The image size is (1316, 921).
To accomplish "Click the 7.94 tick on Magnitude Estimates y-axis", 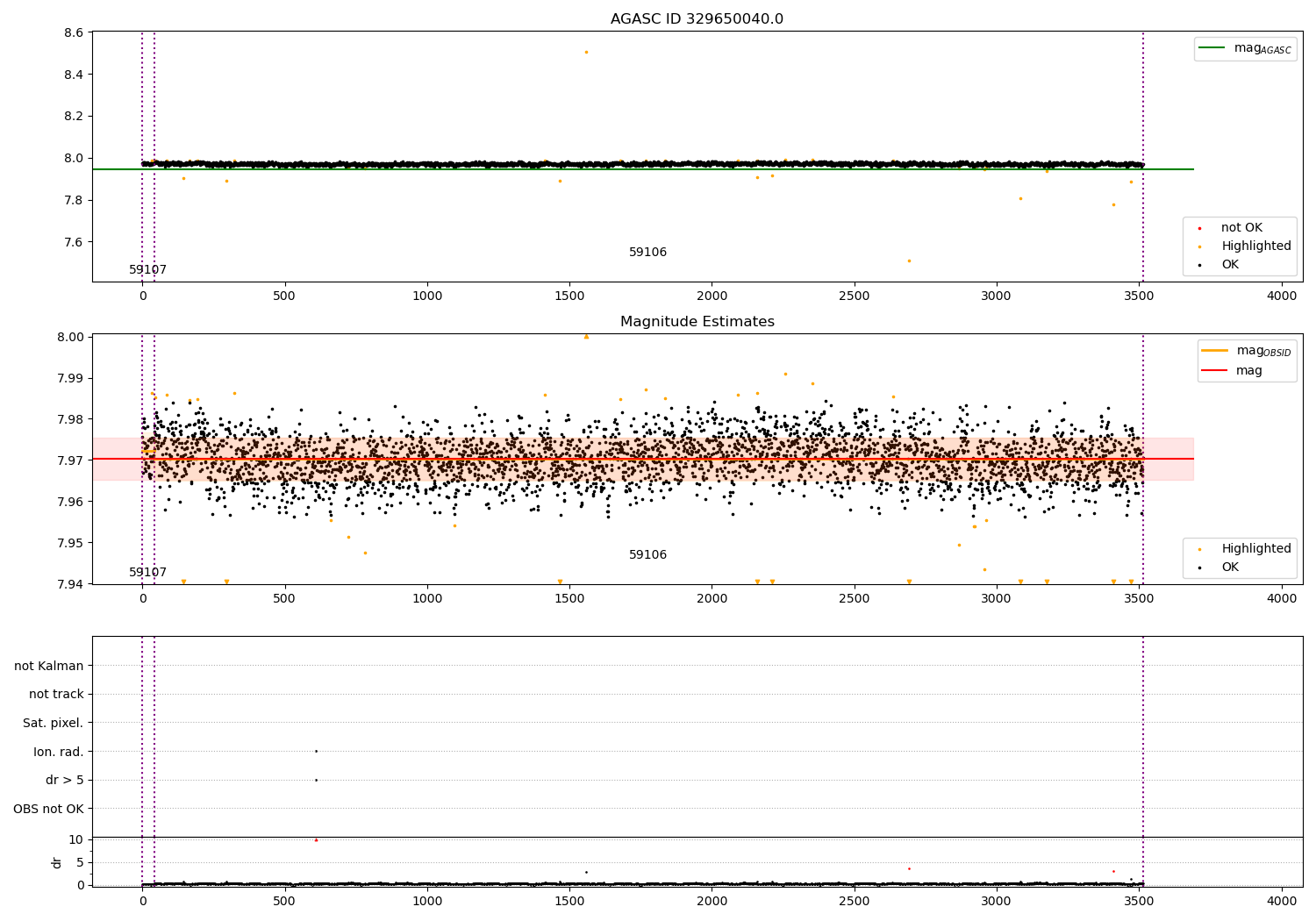I will 70,584.
